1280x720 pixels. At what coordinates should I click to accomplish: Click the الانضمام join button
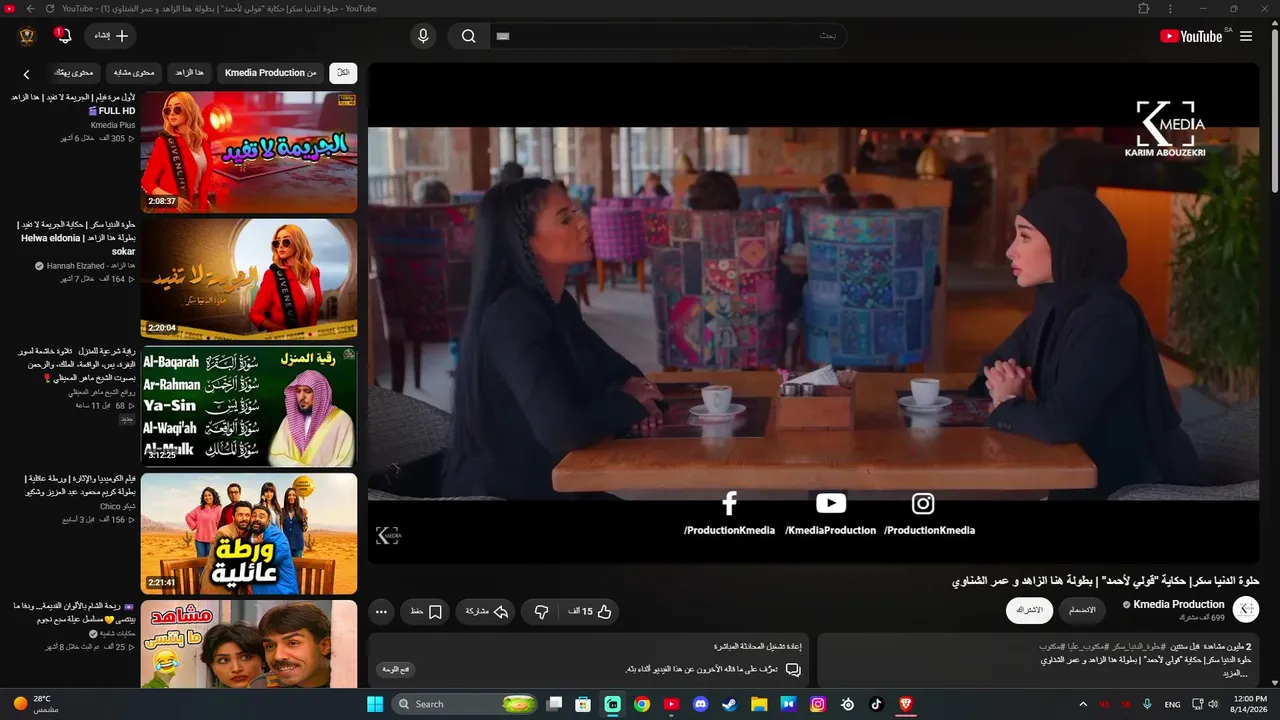tap(1082, 610)
